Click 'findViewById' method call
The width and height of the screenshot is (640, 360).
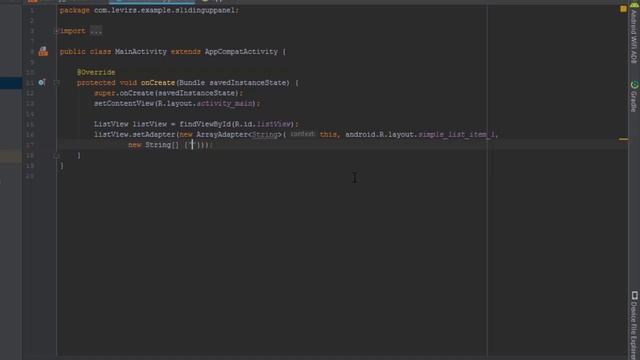[205, 124]
